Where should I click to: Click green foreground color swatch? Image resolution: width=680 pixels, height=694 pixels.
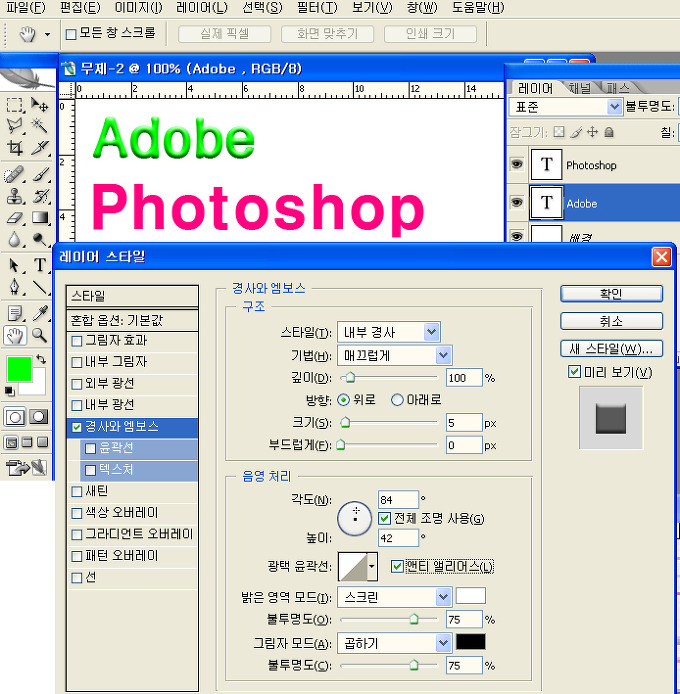19,368
